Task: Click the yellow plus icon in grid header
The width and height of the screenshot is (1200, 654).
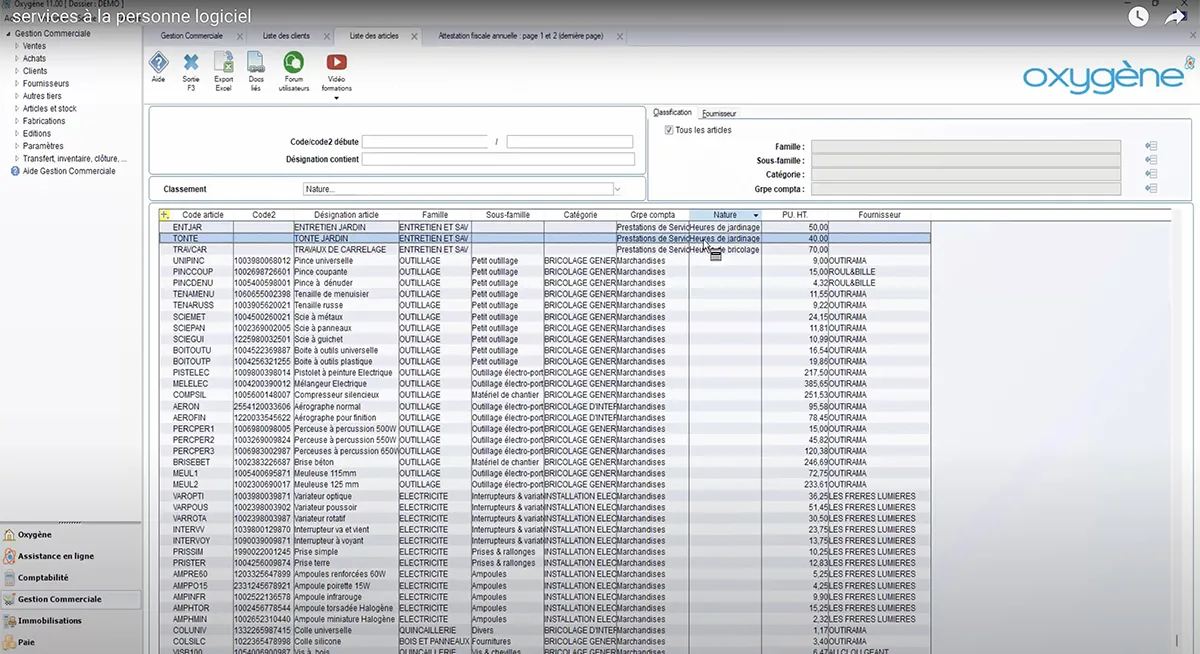Action: click(x=165, y=214)
